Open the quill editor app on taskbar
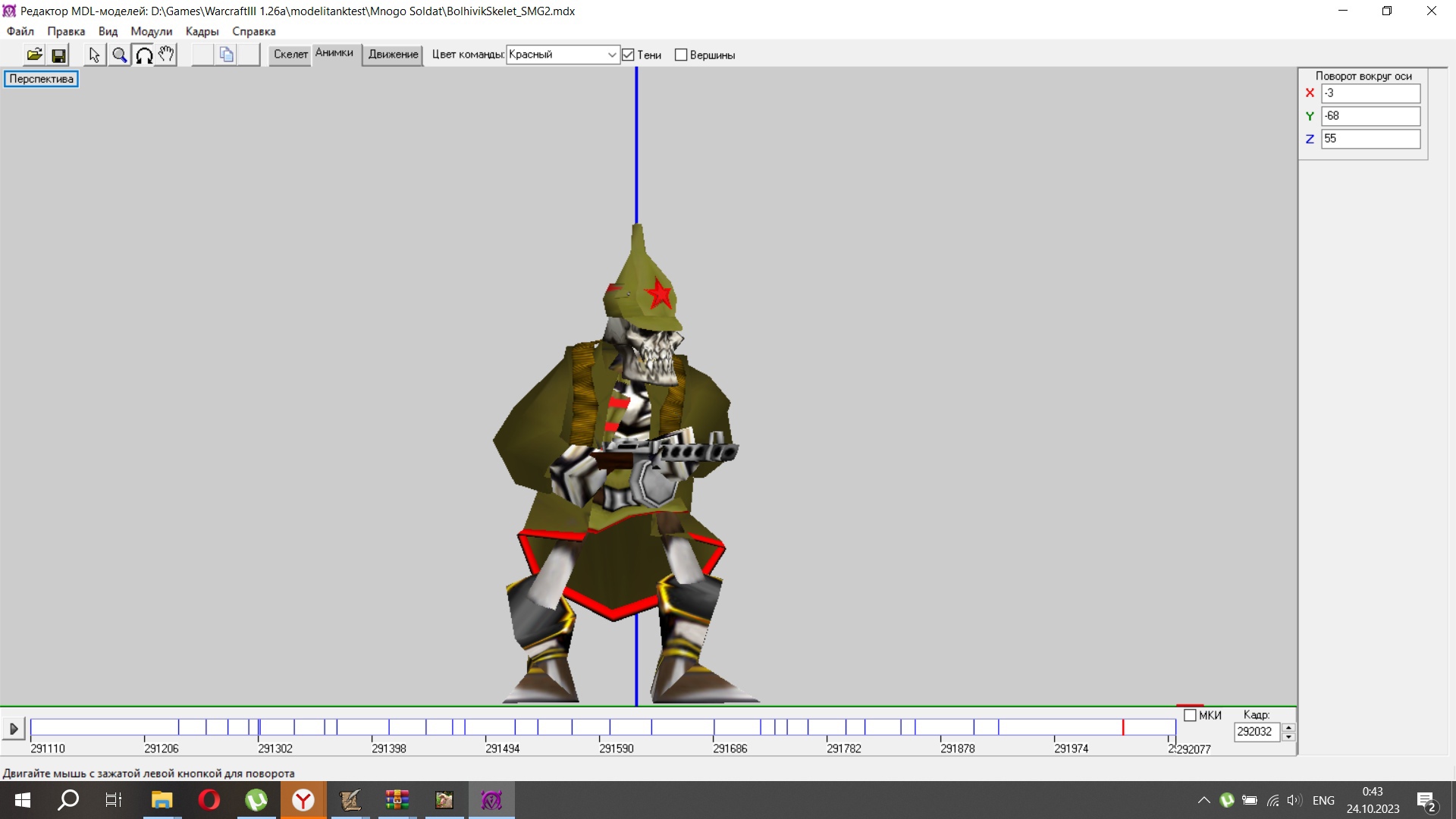1456x819 pixels. click(x=350, y=800)
